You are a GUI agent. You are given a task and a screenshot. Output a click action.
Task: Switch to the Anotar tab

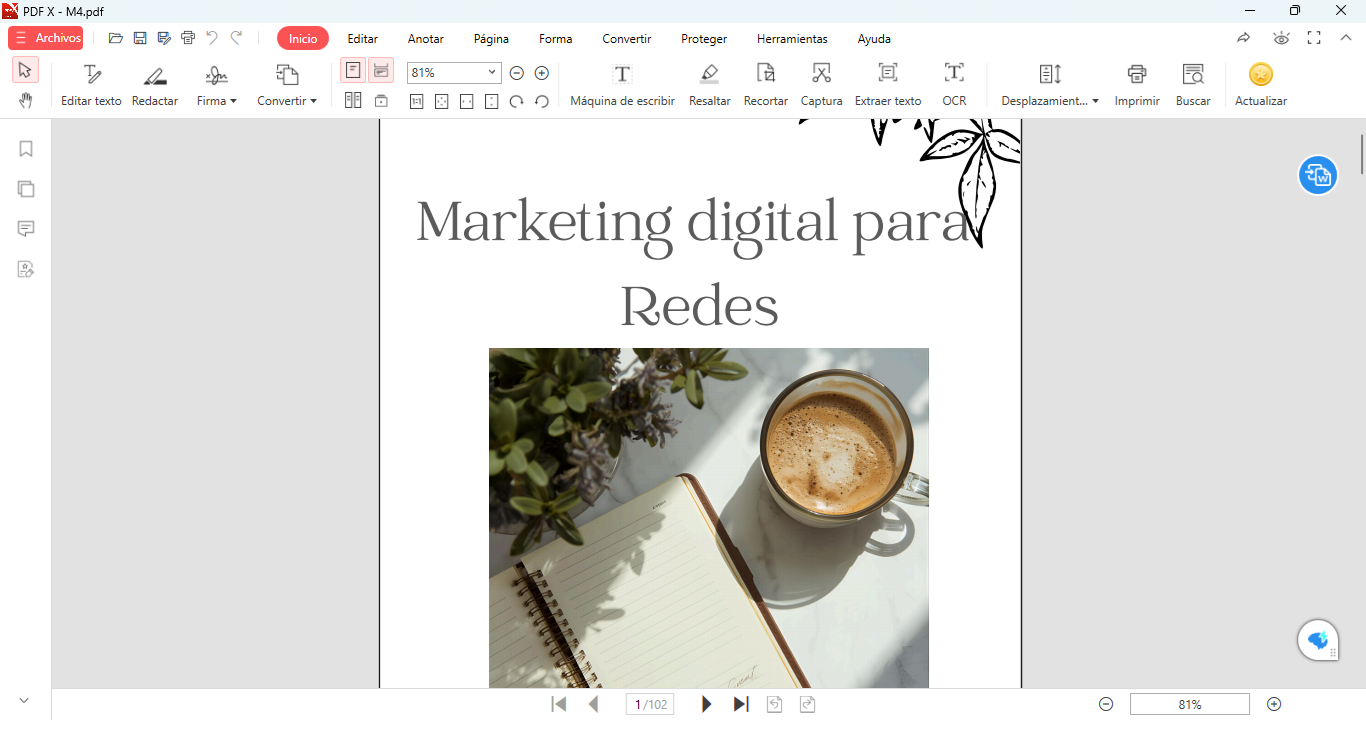tap(425, 39)
